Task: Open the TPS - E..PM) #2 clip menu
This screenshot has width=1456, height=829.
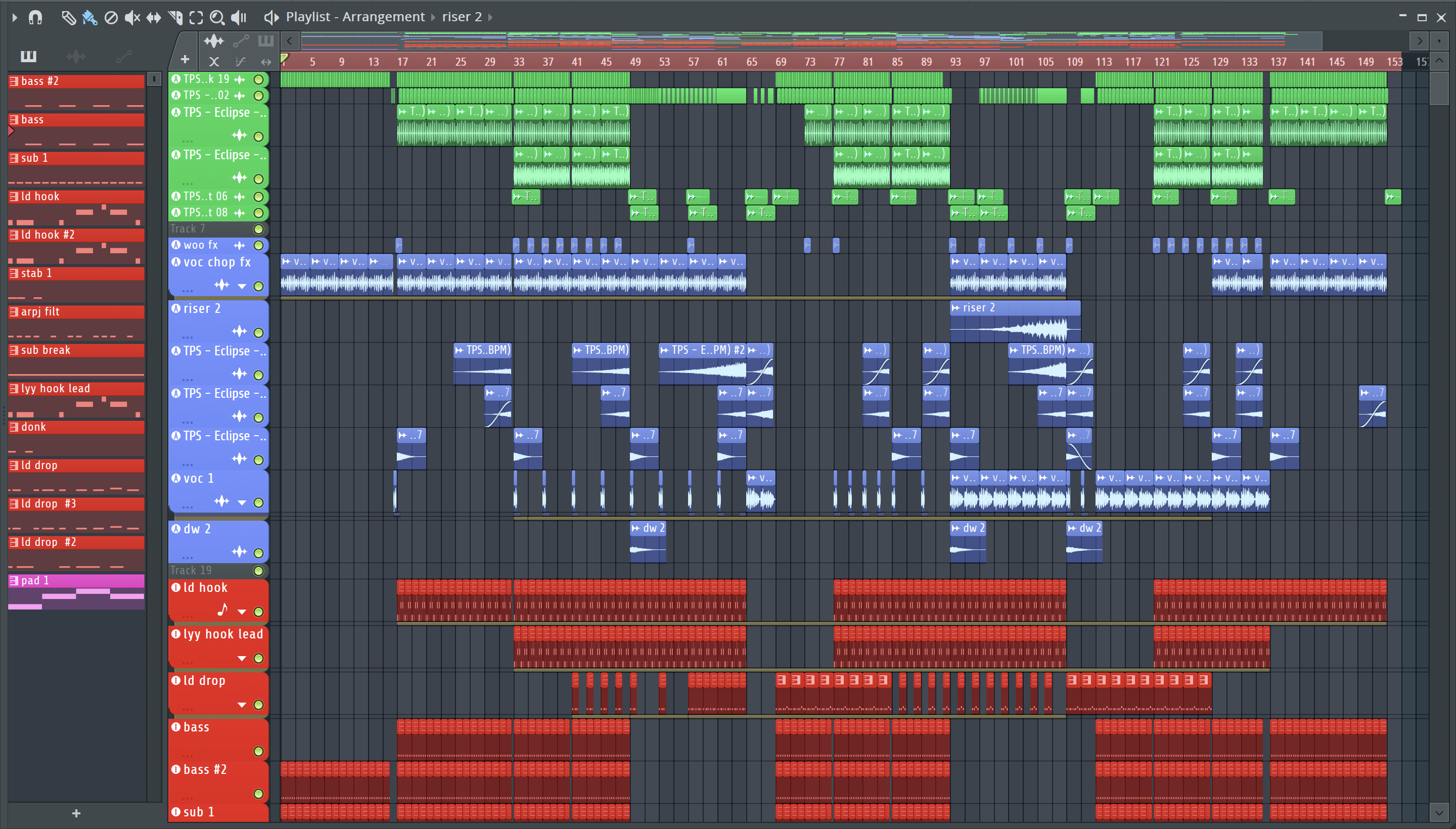Action: click(x=664, y=350)
